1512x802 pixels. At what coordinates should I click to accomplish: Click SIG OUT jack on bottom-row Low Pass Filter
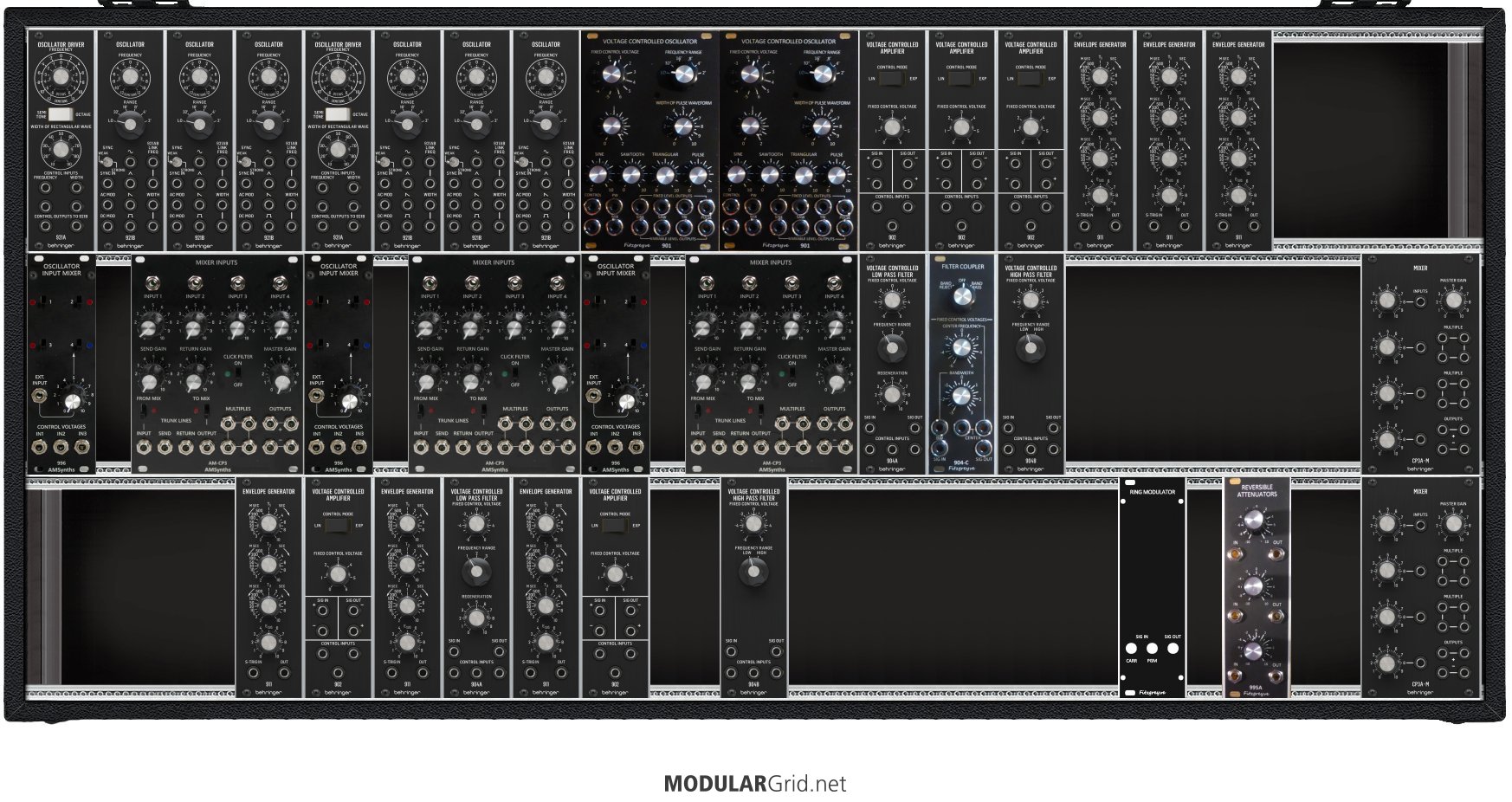pos(498,651)
